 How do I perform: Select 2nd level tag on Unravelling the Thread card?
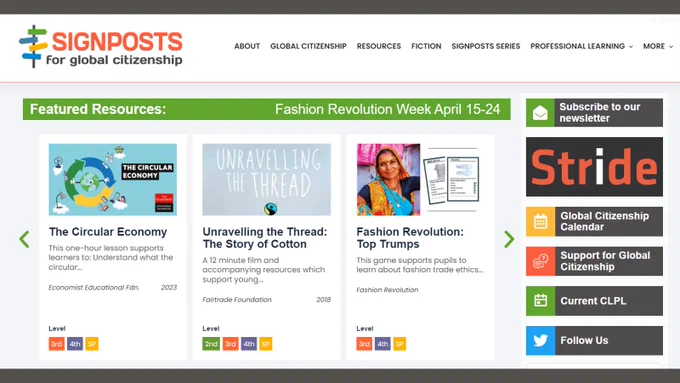(x=211, y=344)
